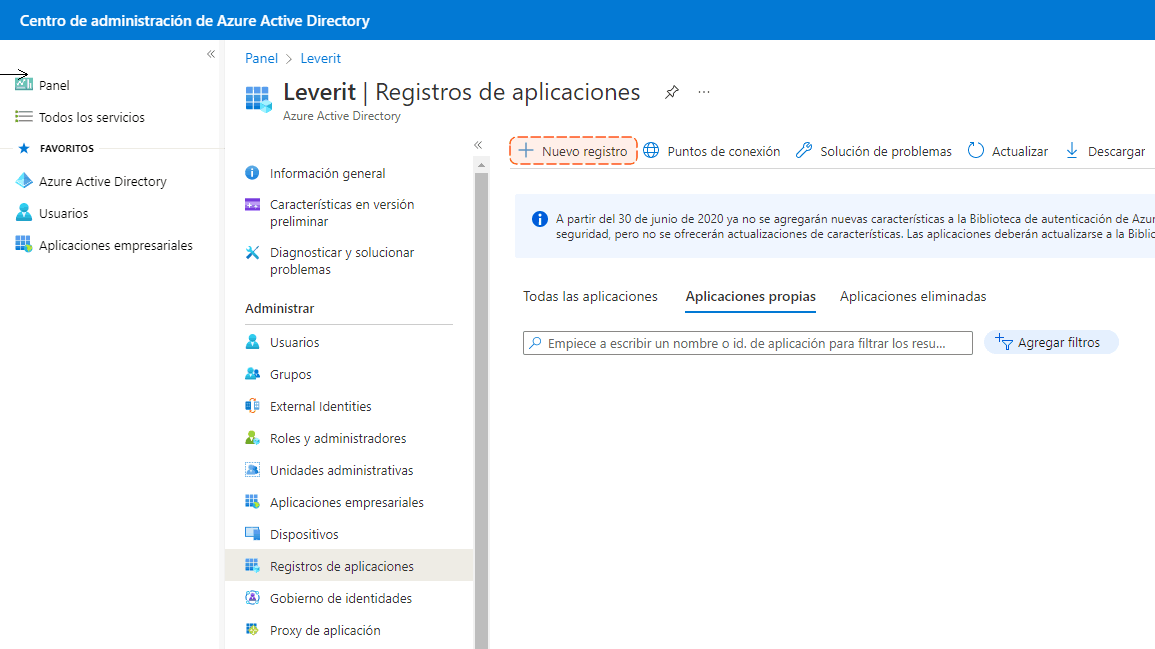The width and height of the screenshot is (1155, 649).
Task: Click the Gobierno de identidades icon
Action: coord(252,597)
